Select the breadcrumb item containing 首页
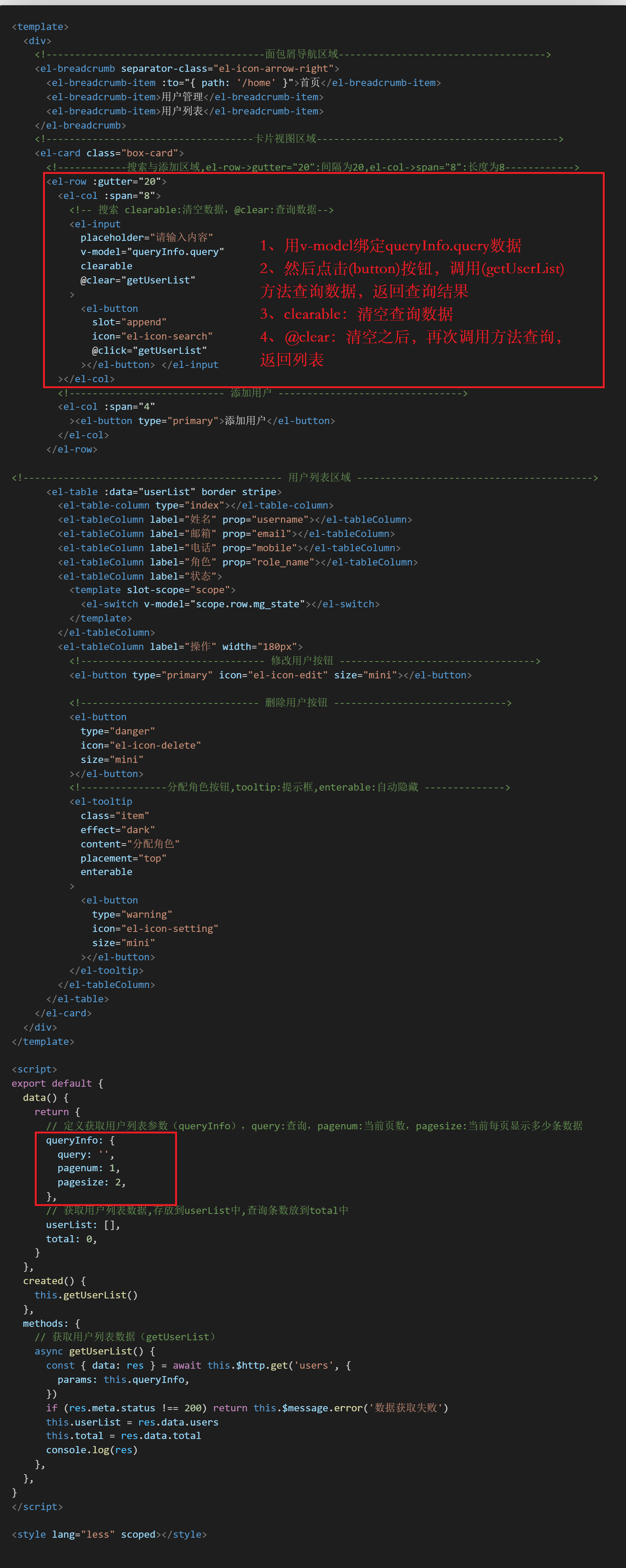This screenshot has width=626, height=1568. [x=244, y=83]
